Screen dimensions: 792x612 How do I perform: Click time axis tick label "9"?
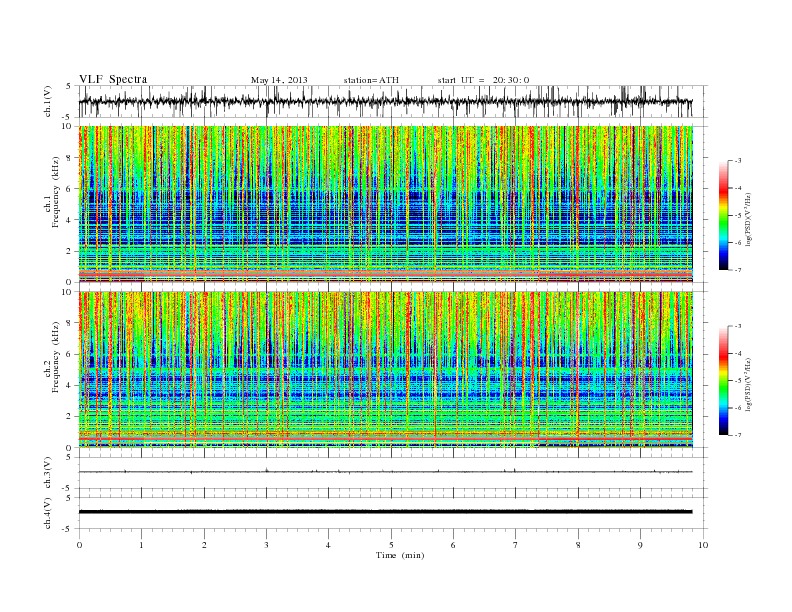tap(640, 545)
